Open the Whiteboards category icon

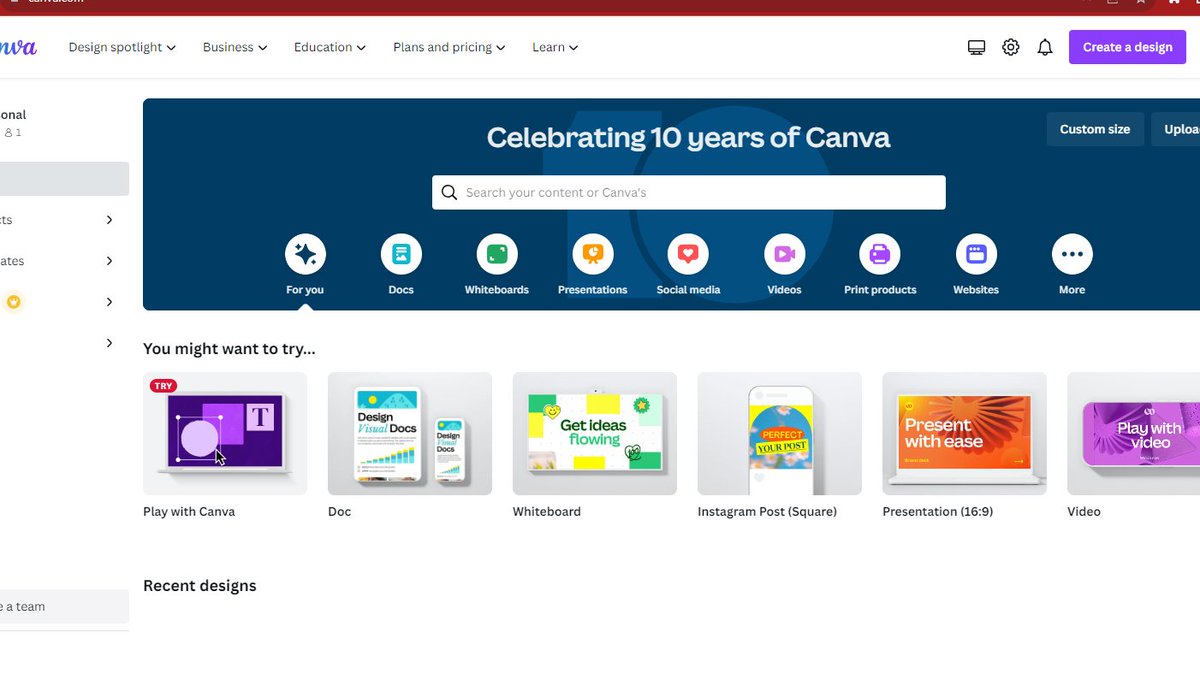(497, 254)
